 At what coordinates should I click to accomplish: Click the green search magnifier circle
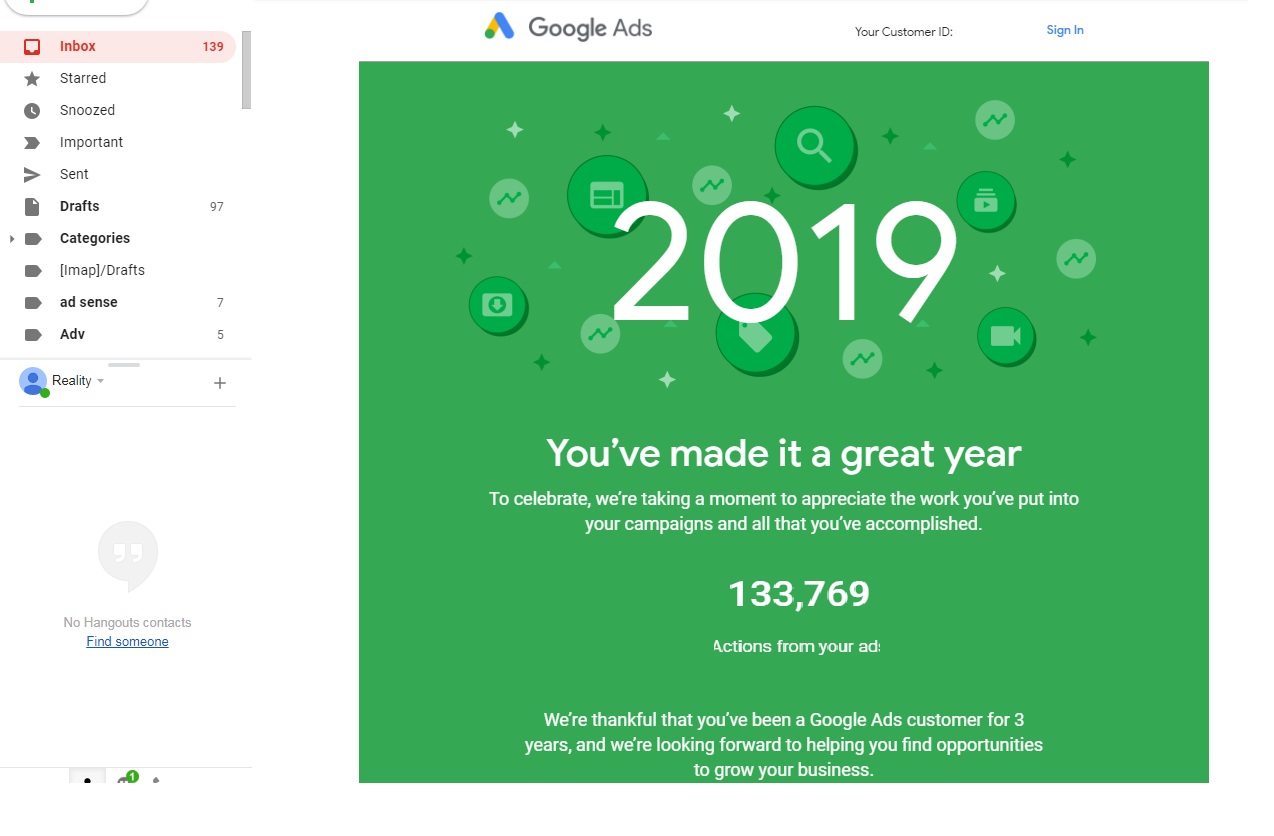click(x=814, y=146)
